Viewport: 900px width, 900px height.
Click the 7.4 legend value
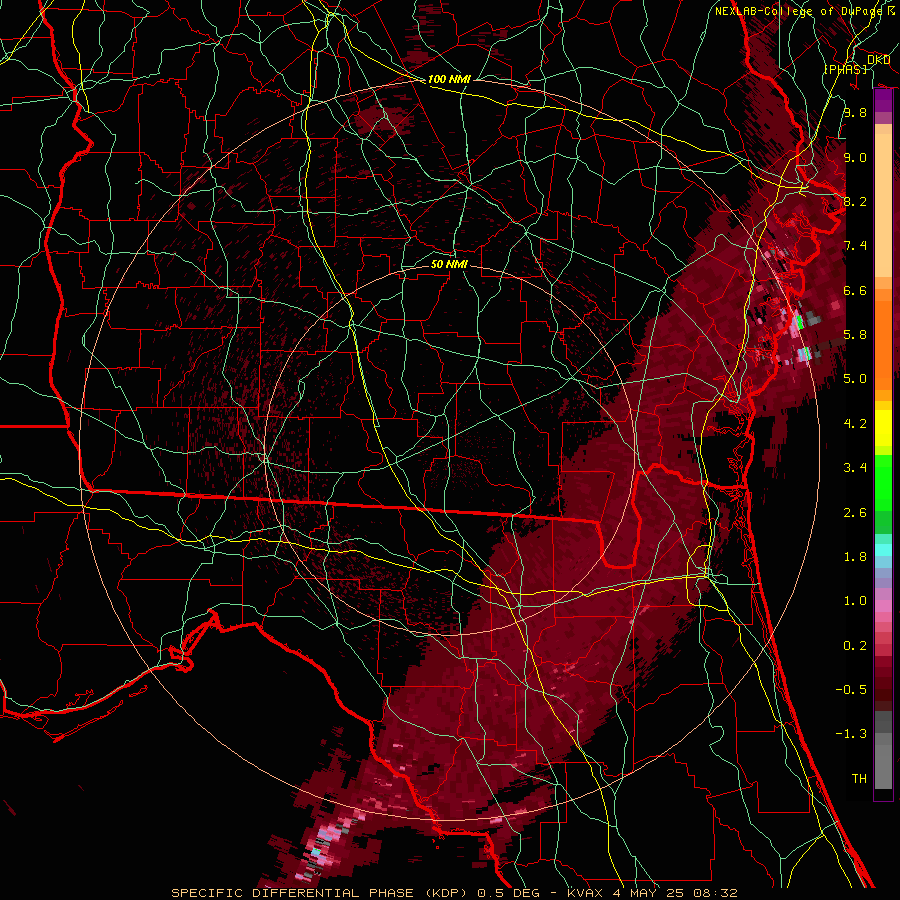pyautogui.click(x=855, y=246)
